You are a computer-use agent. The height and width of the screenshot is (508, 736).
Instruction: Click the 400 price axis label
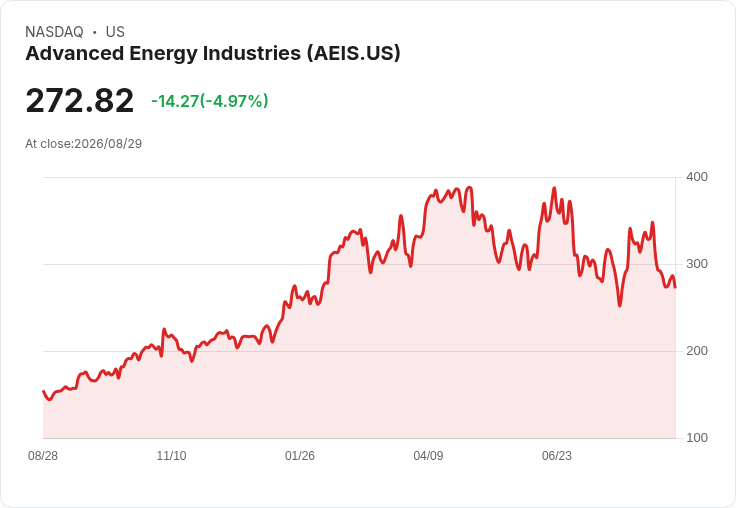point(697,177)
